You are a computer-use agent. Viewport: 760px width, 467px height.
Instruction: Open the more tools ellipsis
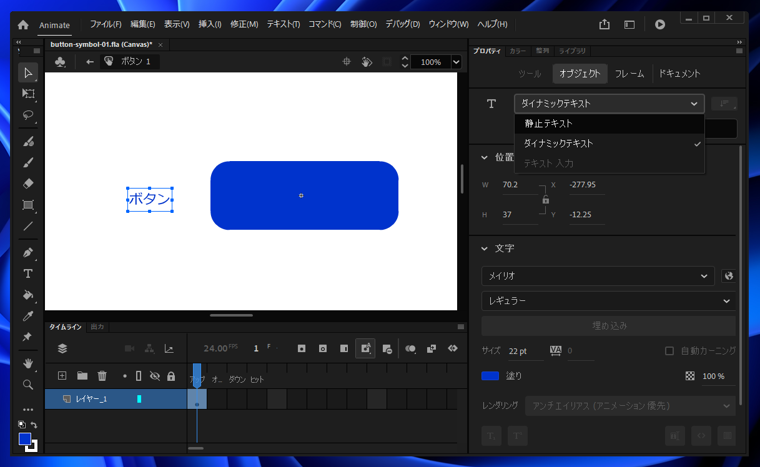click(28, 410)
